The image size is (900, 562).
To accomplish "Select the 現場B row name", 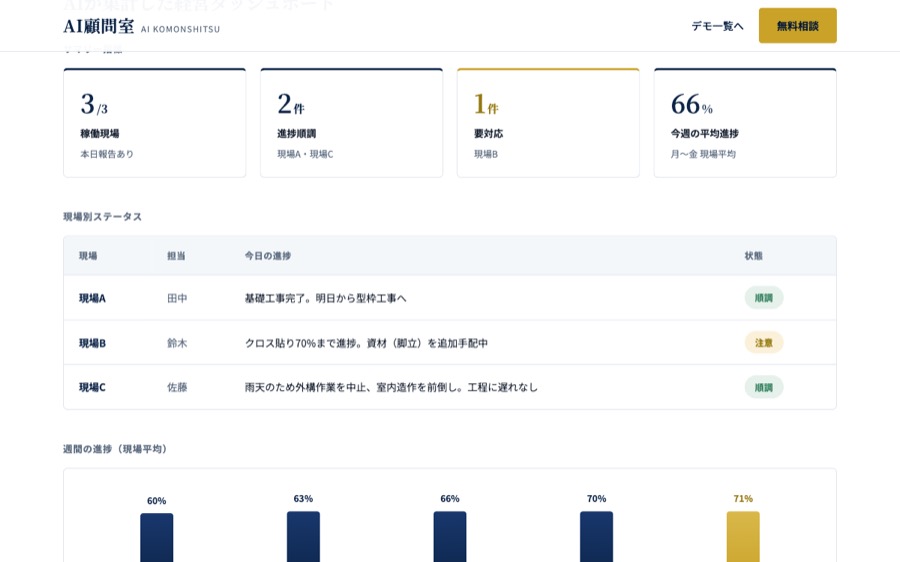I will click(x=92, y=343).
